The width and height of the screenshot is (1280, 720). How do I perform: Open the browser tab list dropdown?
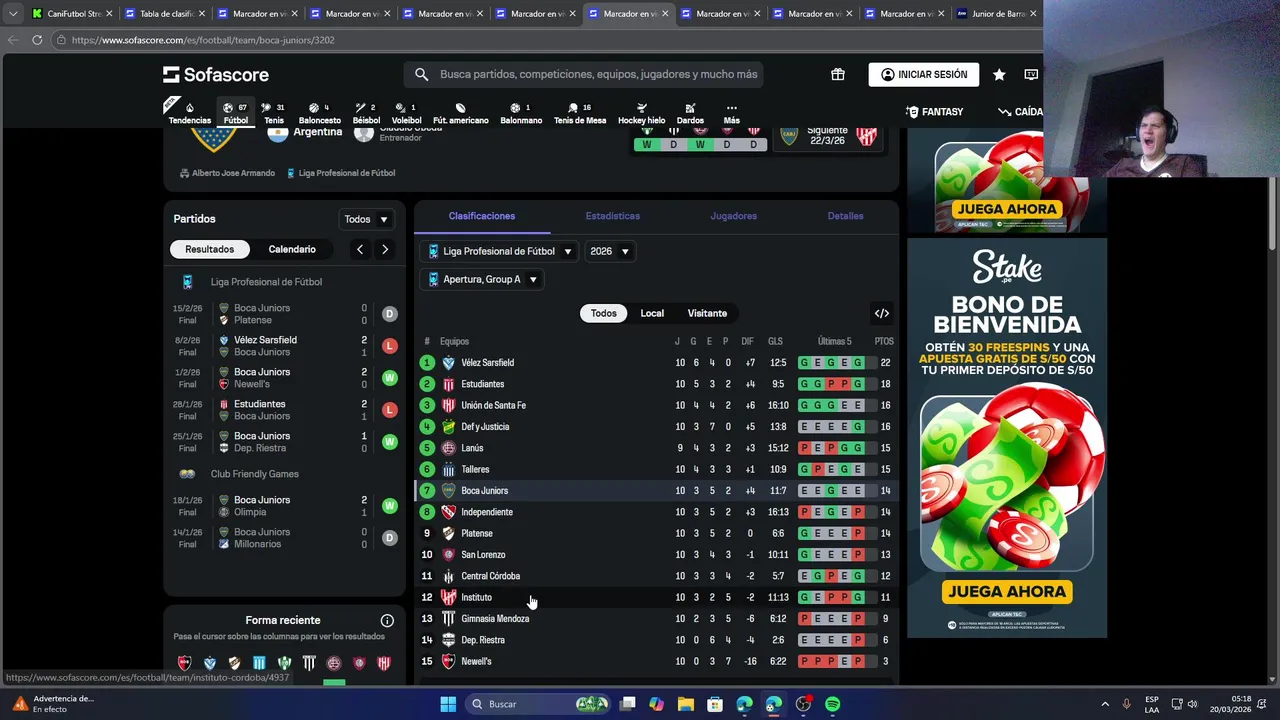click(x=13, y=14)
